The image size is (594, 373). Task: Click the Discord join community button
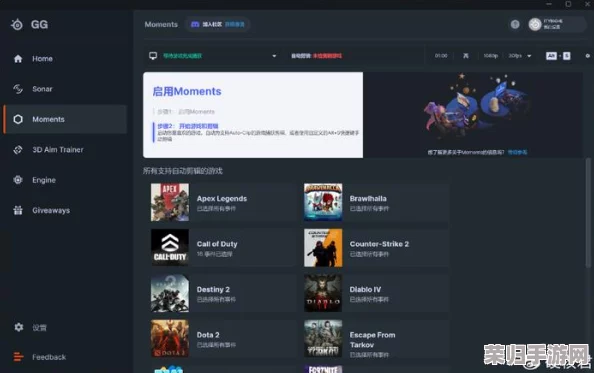click(217, 24)
